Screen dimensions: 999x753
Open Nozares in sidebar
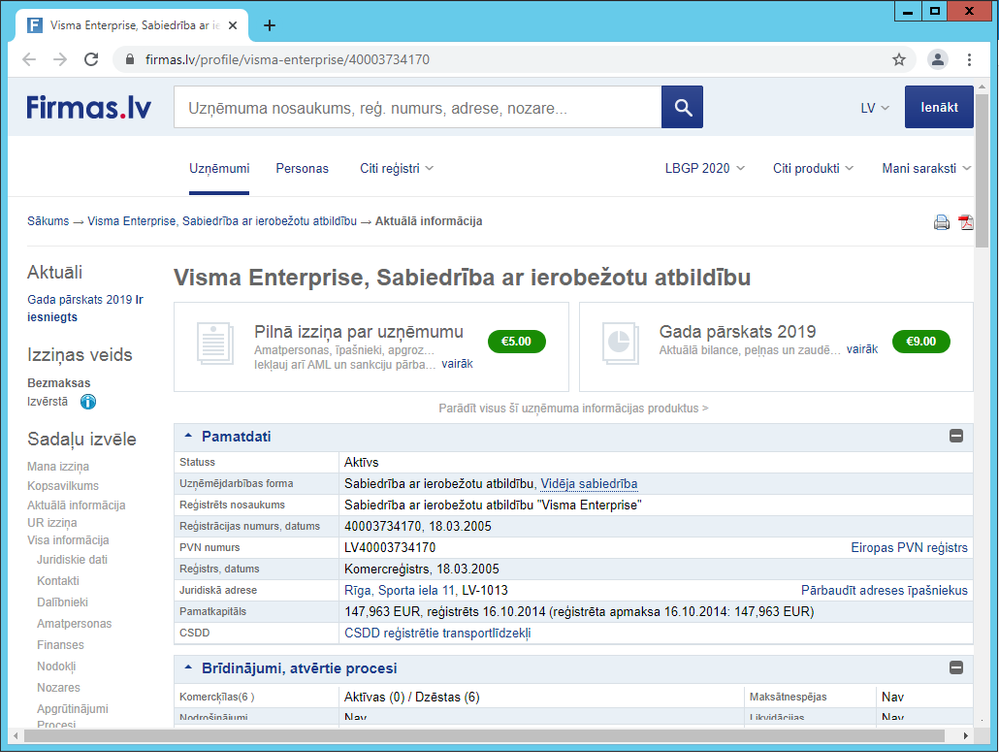pos(59,688)
